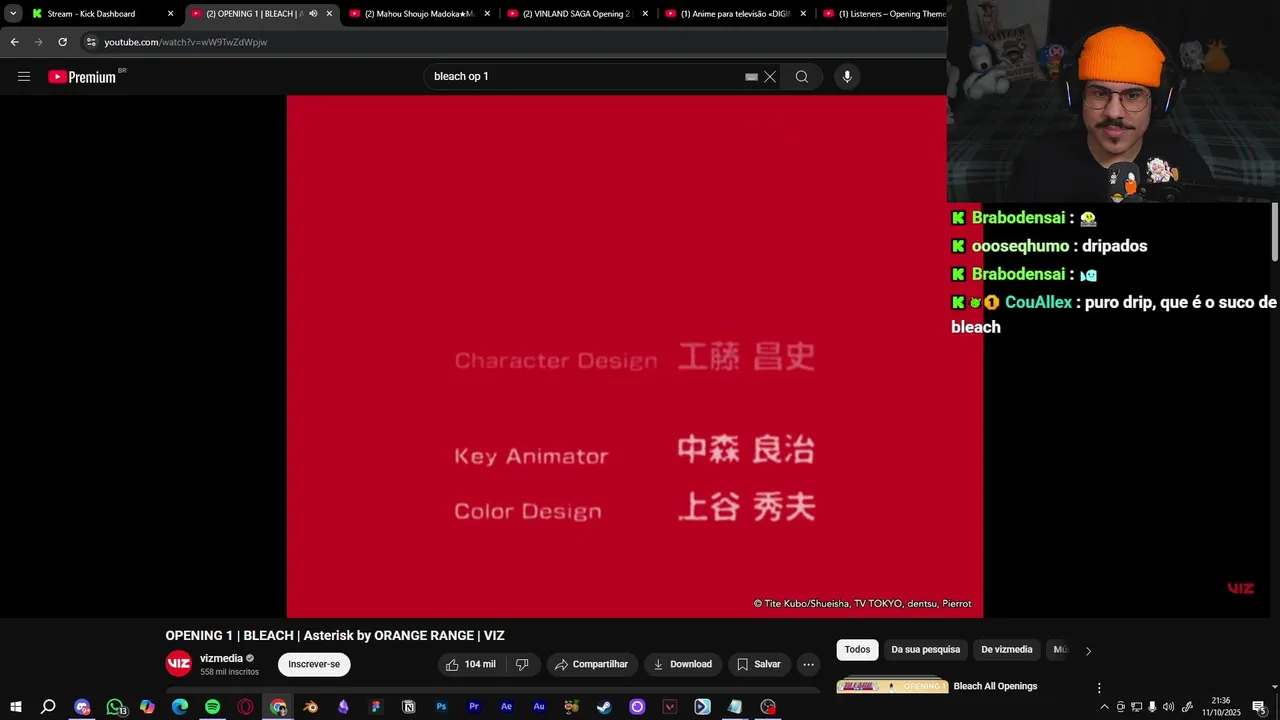The height and width of the screenshot is (720, 1280).
Task: Click the video player area
Action: (x=634, y=356)
